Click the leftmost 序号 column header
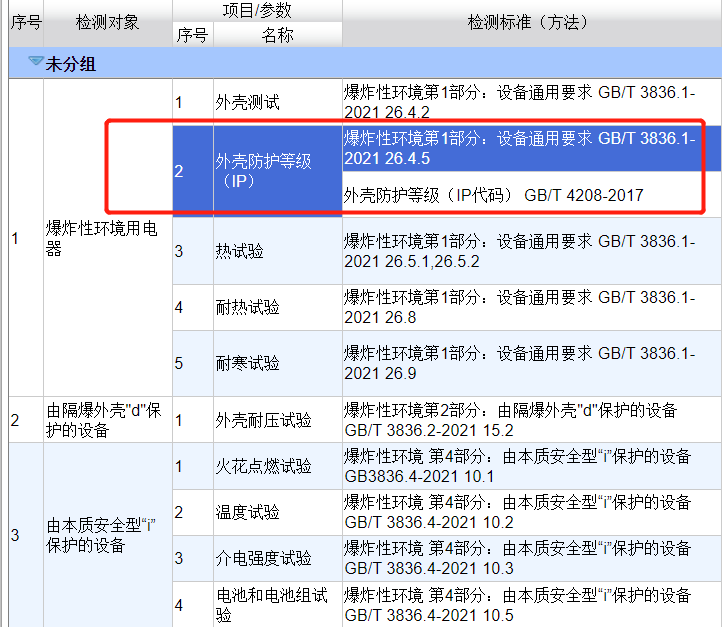The image size is (722, 627). tap(26, 23)
